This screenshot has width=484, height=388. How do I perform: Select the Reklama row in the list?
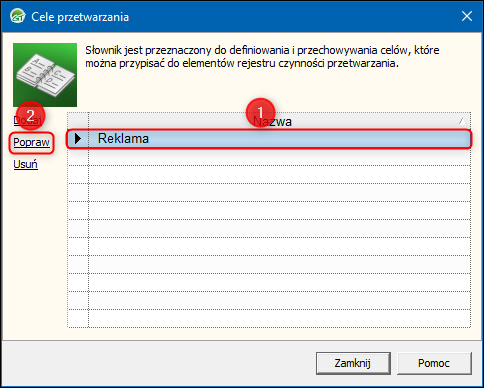(269, 139)
